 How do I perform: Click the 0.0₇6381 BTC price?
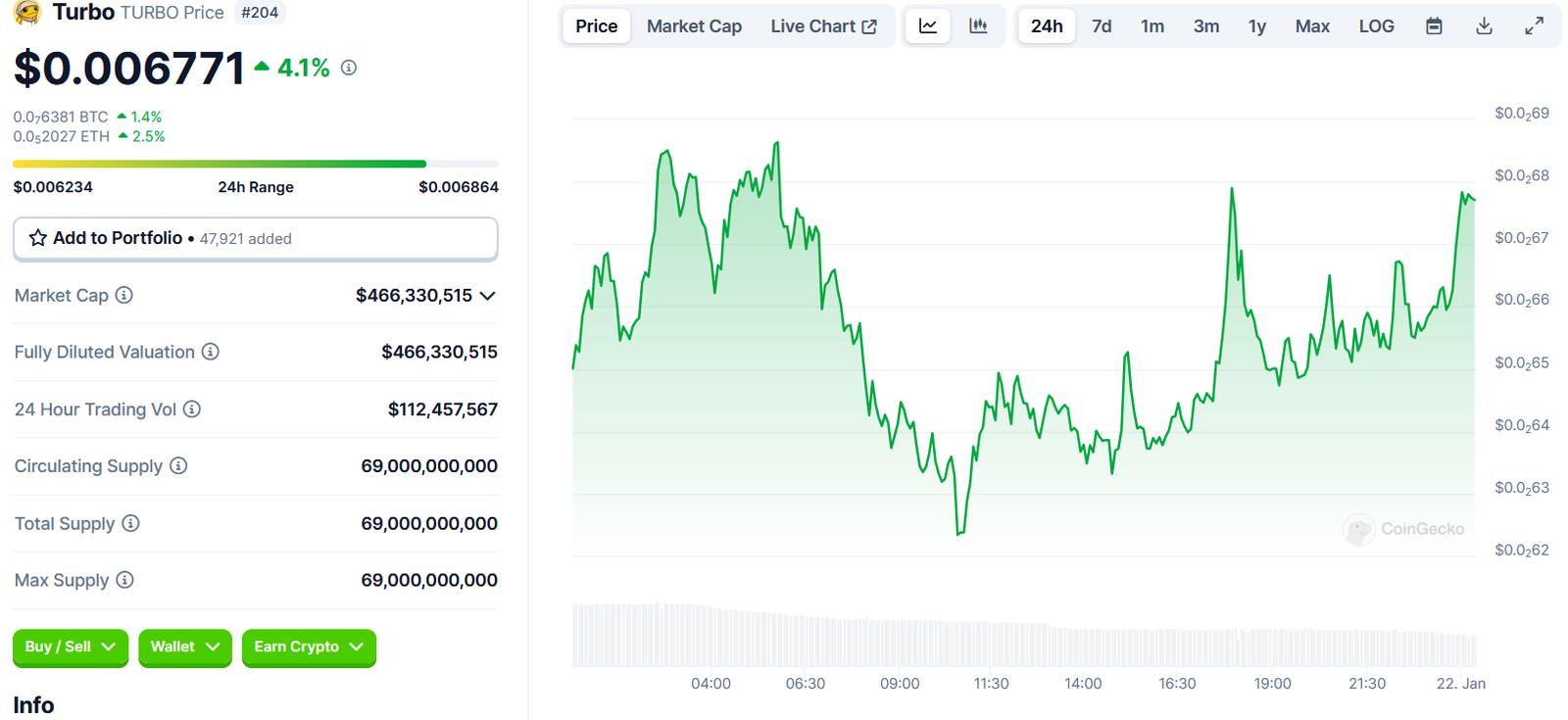61,117
